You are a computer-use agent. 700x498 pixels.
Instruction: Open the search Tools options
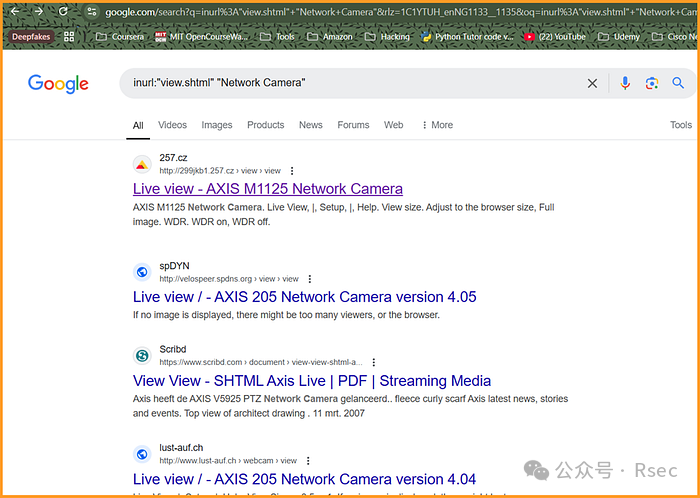coord(680,125)
